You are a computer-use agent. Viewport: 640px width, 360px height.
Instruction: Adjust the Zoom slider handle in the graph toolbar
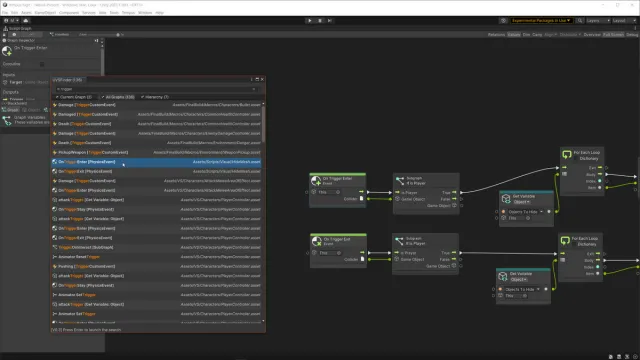(x=118, y=35)
